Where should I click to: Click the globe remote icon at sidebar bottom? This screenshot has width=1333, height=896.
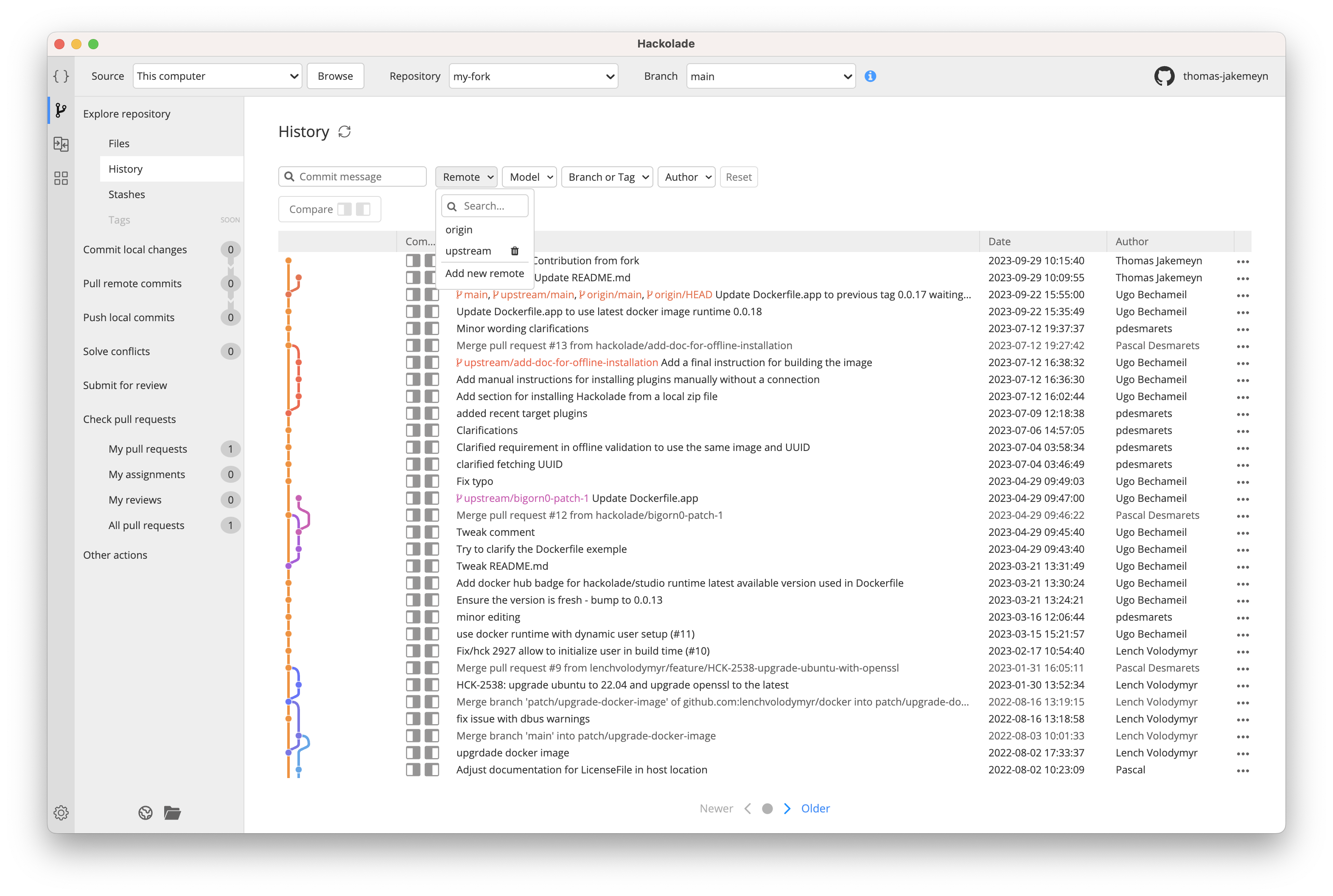coord(146,812)
